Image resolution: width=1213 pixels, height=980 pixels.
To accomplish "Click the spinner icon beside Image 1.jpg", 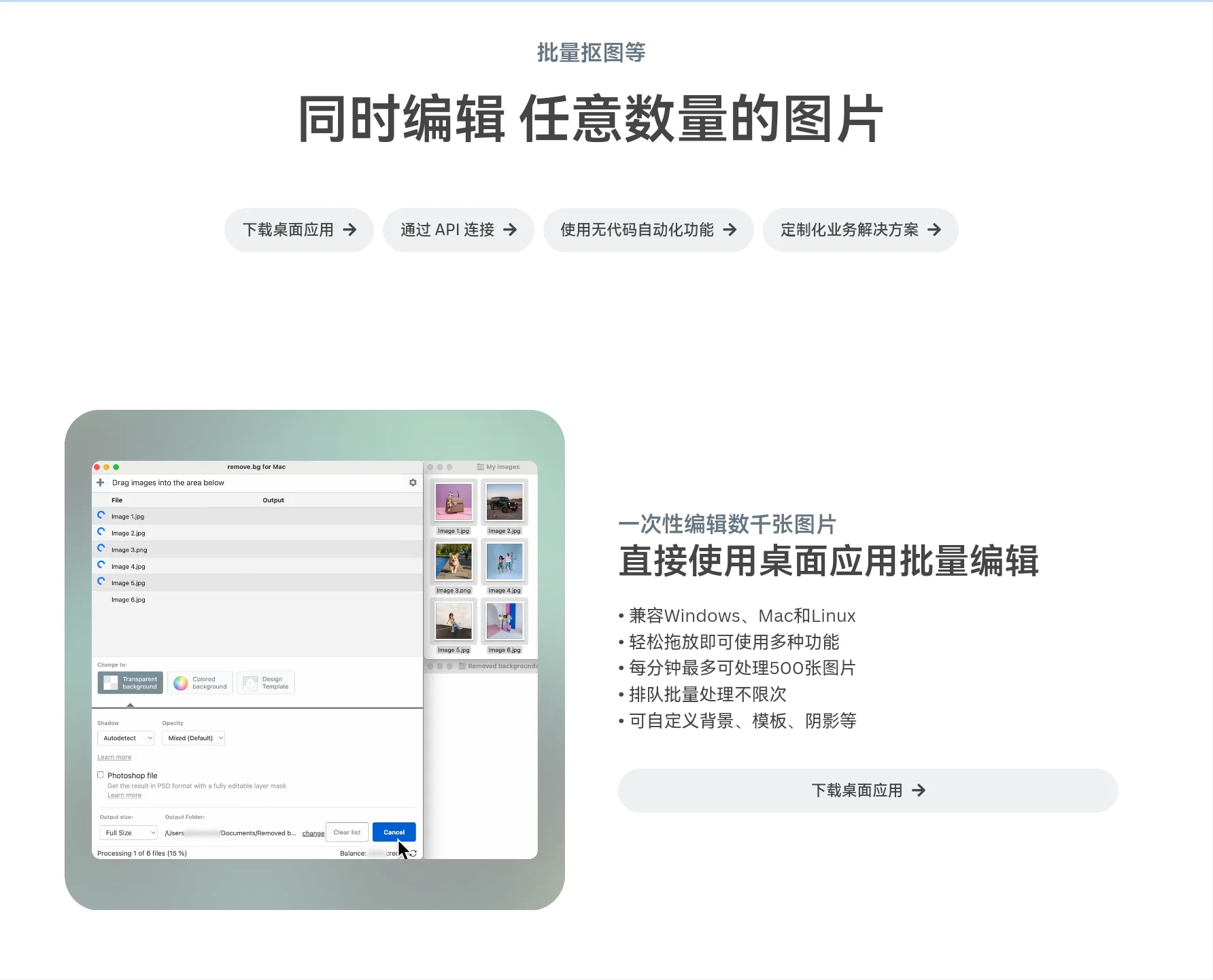I will click(101, 515).
